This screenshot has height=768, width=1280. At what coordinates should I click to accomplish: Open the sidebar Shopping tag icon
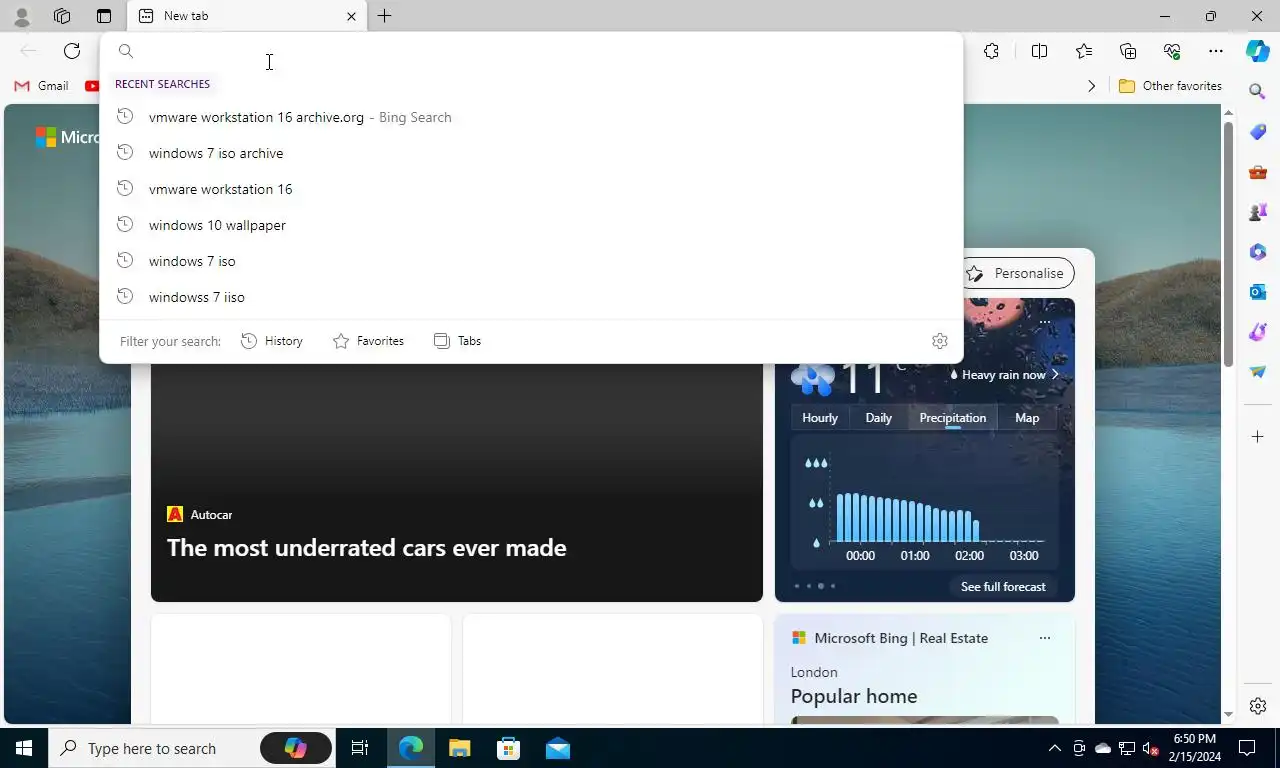1258,132
